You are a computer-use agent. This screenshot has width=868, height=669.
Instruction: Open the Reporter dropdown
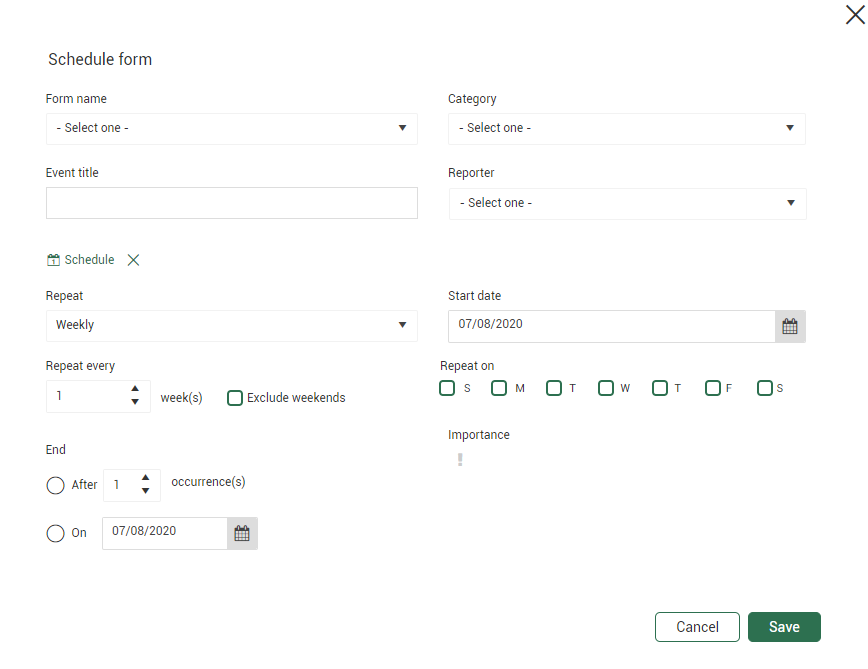tap(627, 203)
